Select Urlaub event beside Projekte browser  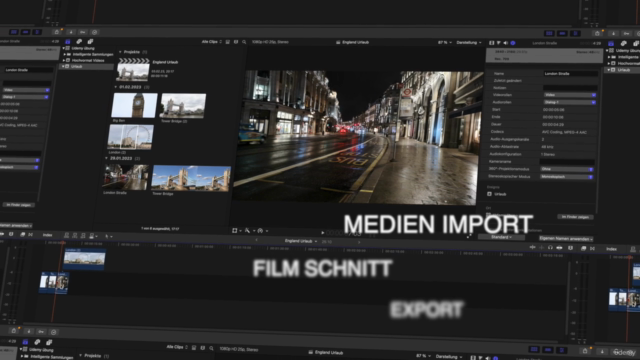click(x=87, y=66)
